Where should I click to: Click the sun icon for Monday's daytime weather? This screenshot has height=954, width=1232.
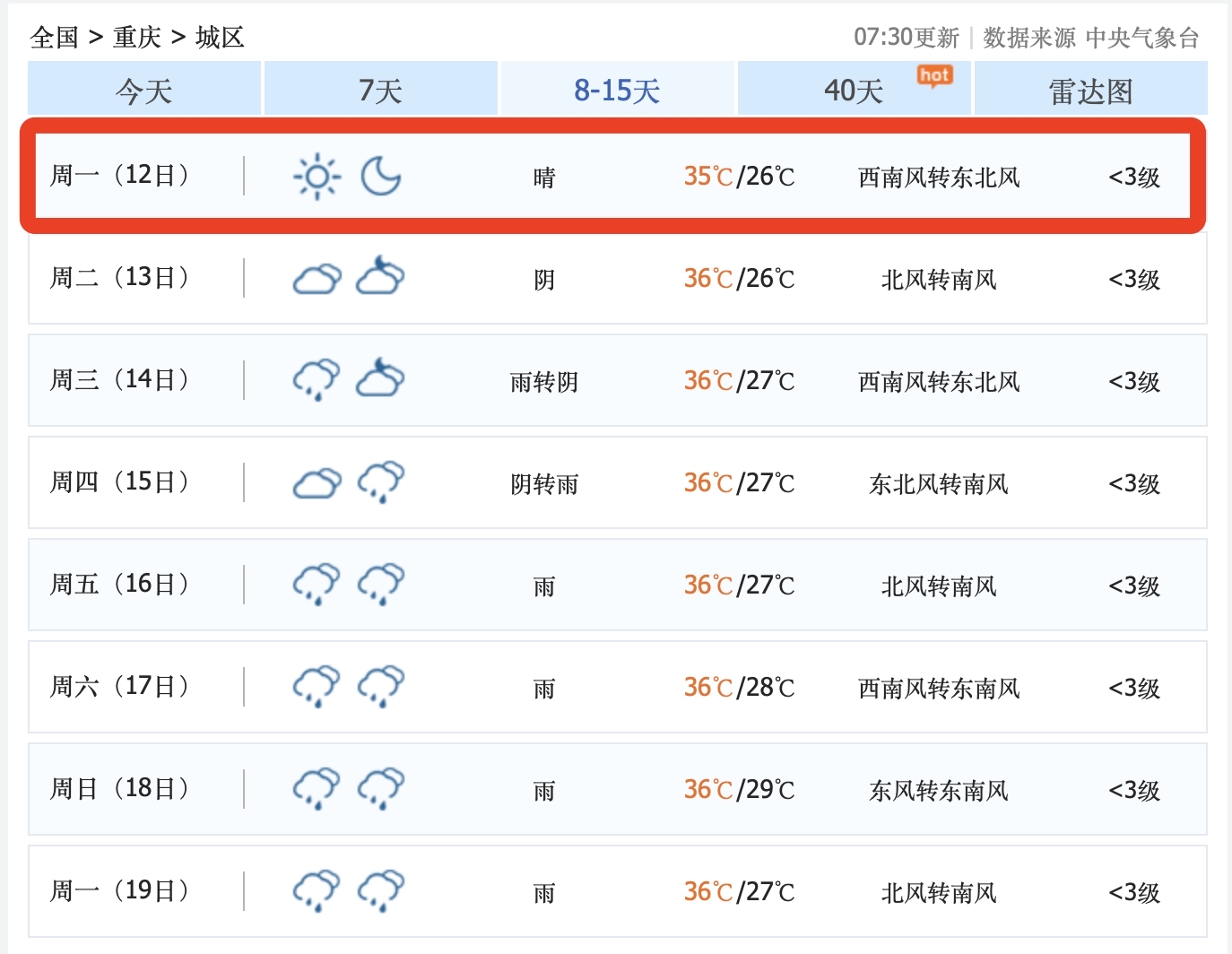point(315,177)
